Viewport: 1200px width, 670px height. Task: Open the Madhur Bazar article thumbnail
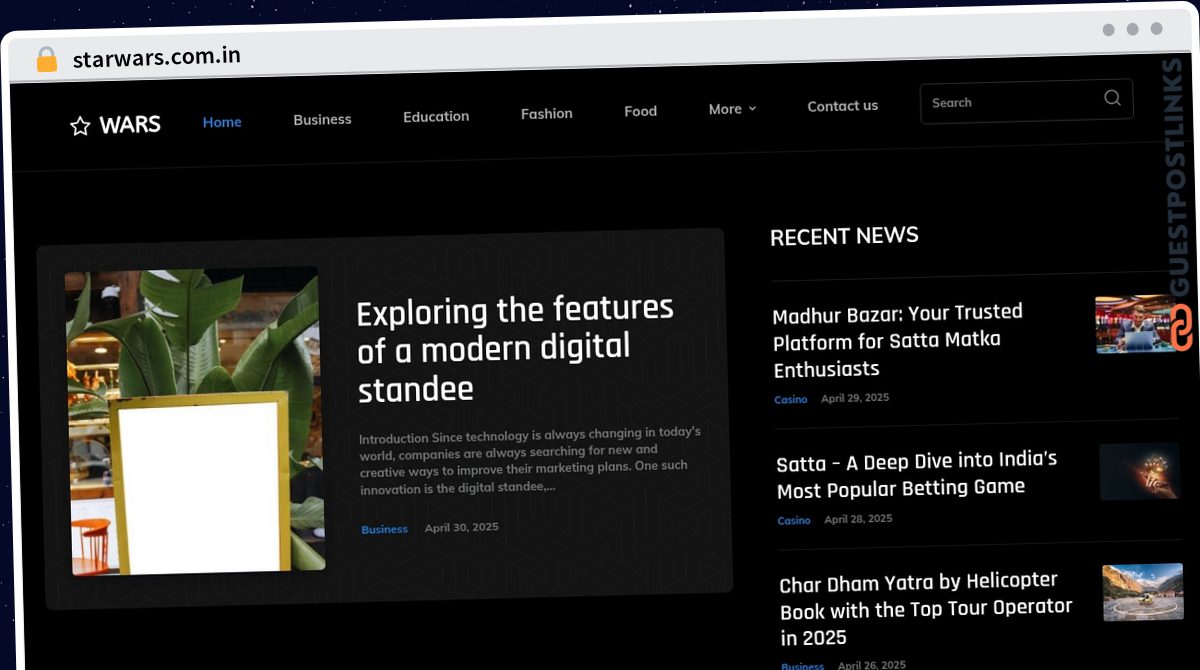(x=1138, y=324)
